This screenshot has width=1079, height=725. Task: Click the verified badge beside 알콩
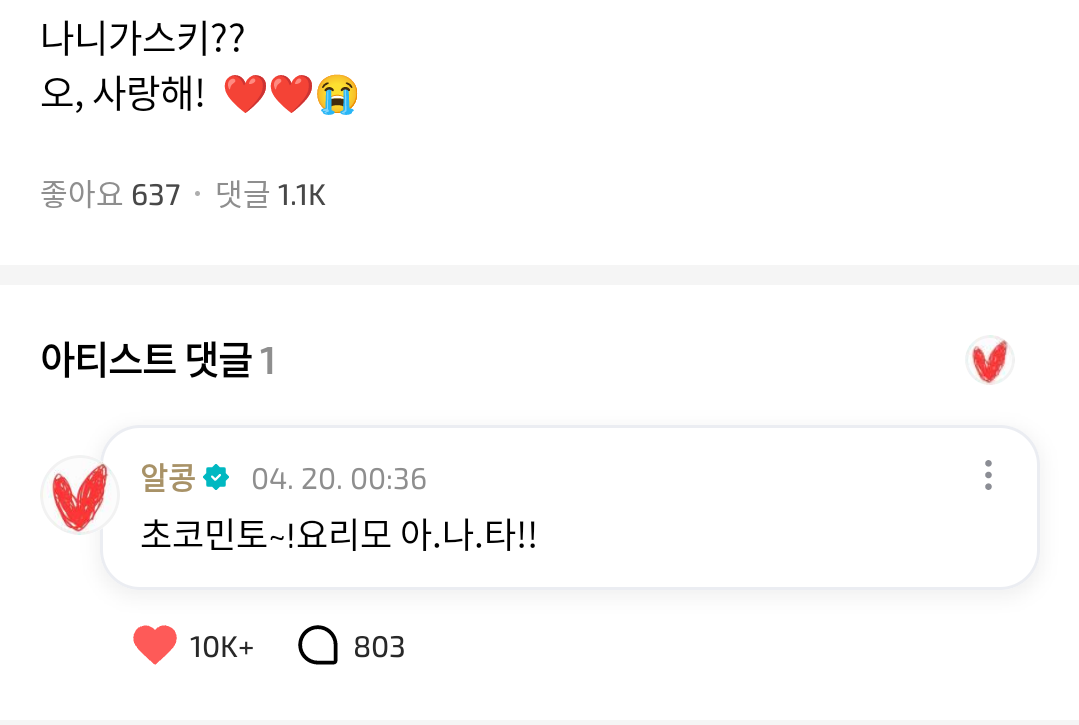[216, 478]
